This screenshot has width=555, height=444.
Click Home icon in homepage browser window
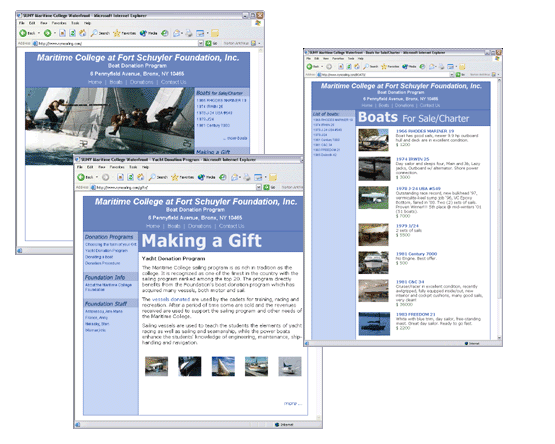82,33
